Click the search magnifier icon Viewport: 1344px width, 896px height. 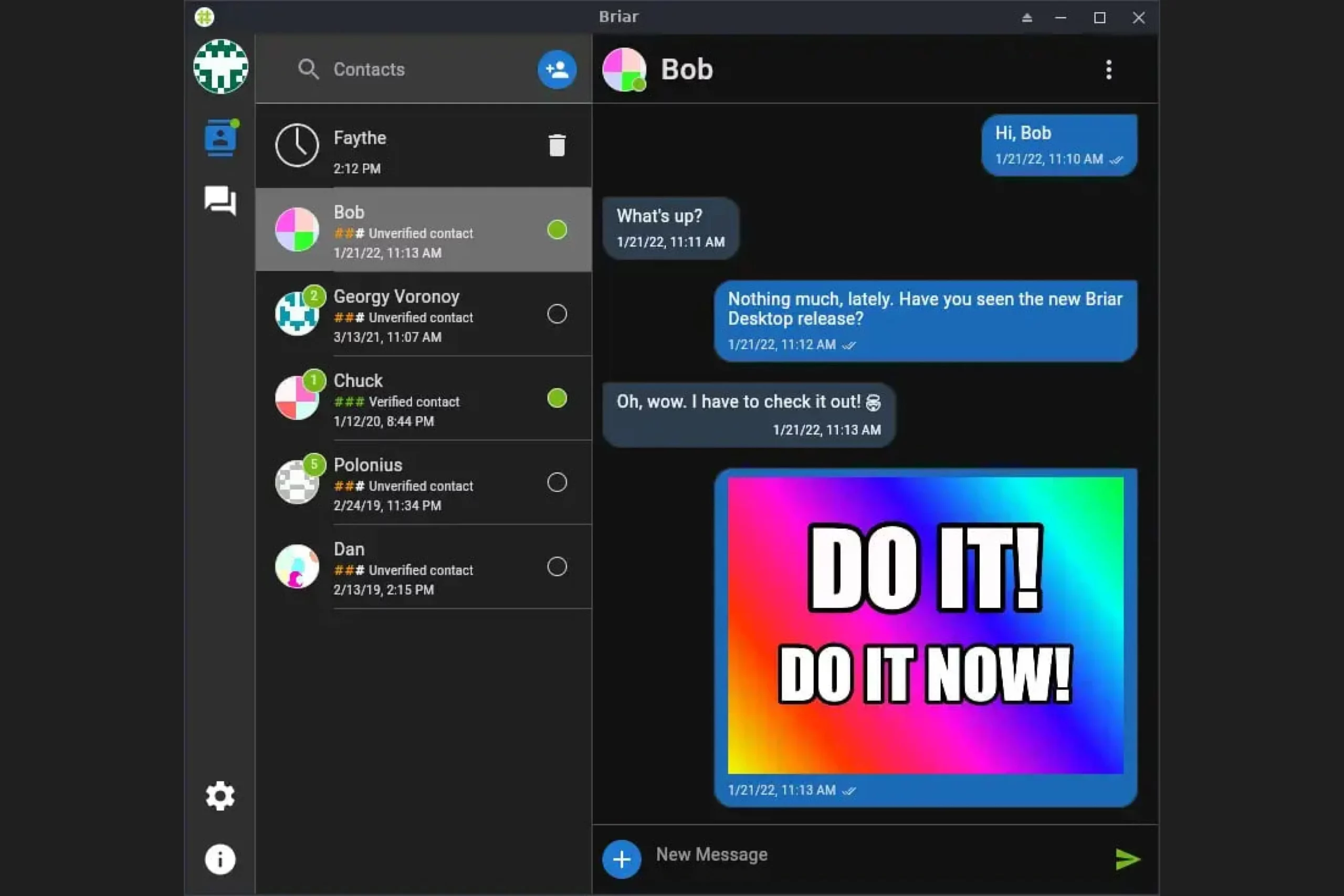pos(308,70)
